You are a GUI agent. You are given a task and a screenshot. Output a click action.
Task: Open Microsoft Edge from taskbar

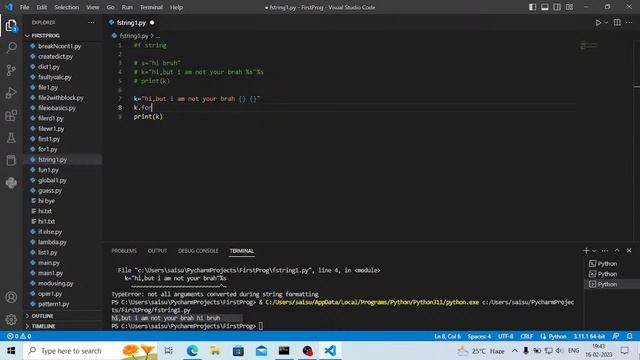(192, 351)
